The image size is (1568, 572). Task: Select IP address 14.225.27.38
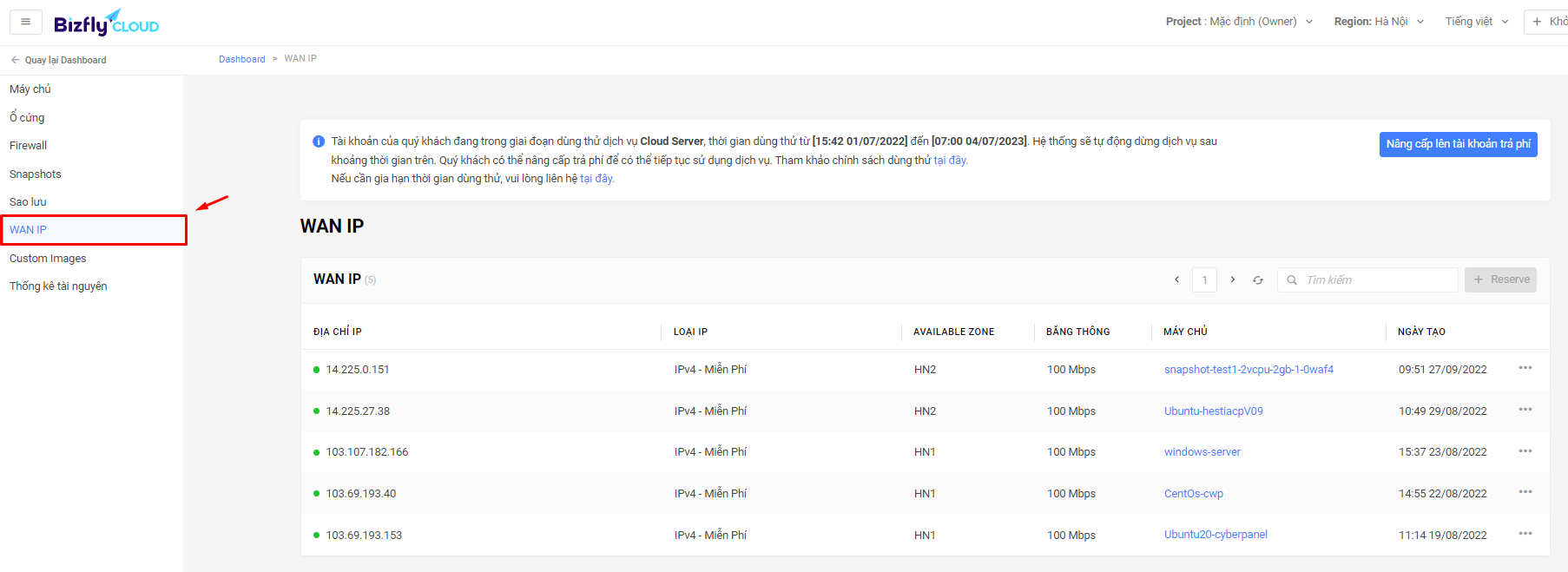[358, 411]
